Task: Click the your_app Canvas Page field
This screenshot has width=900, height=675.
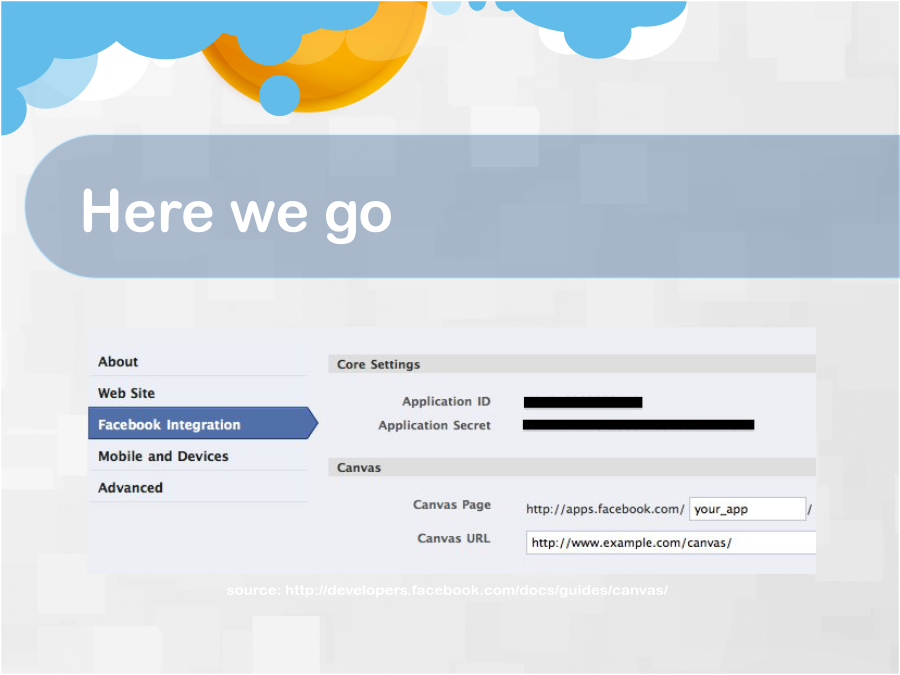Action: pos(746,509)
